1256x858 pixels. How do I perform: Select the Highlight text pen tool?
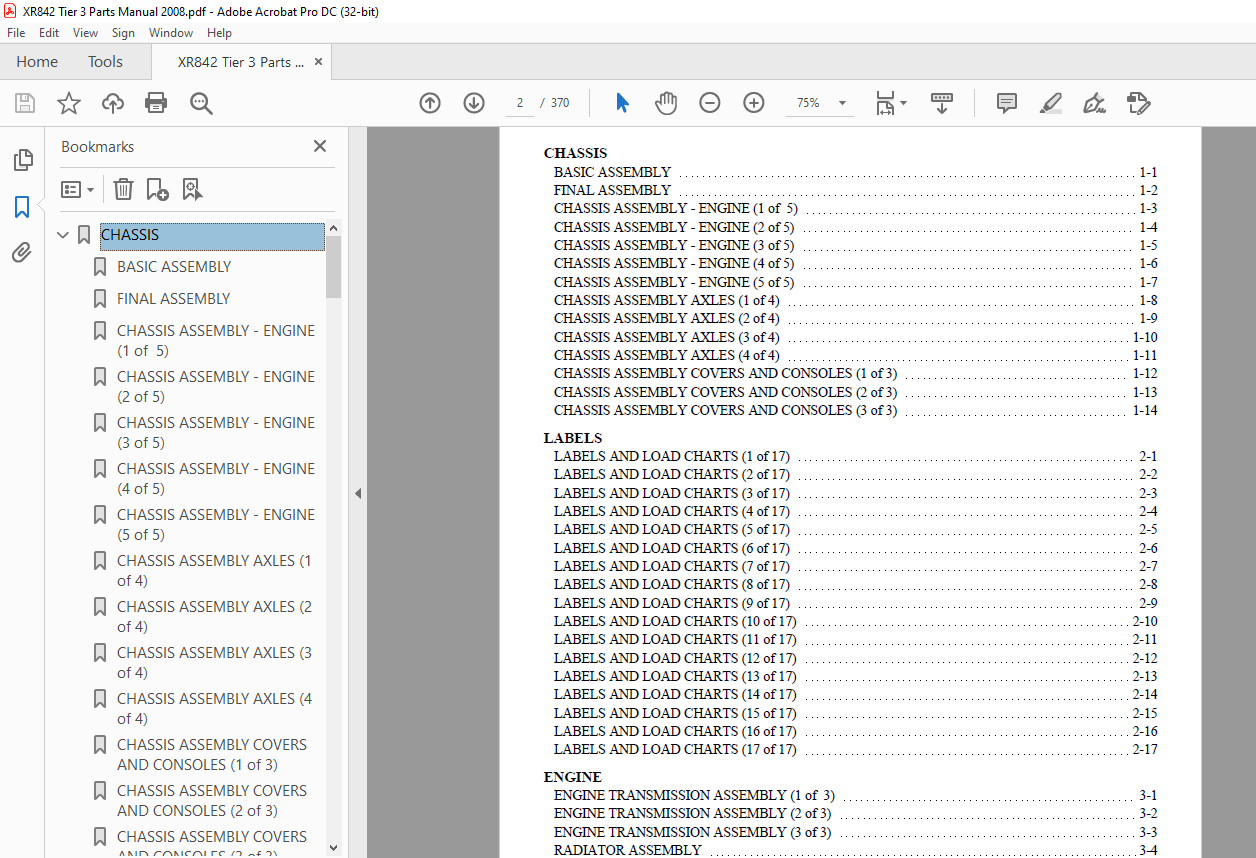coord(1050,103)
